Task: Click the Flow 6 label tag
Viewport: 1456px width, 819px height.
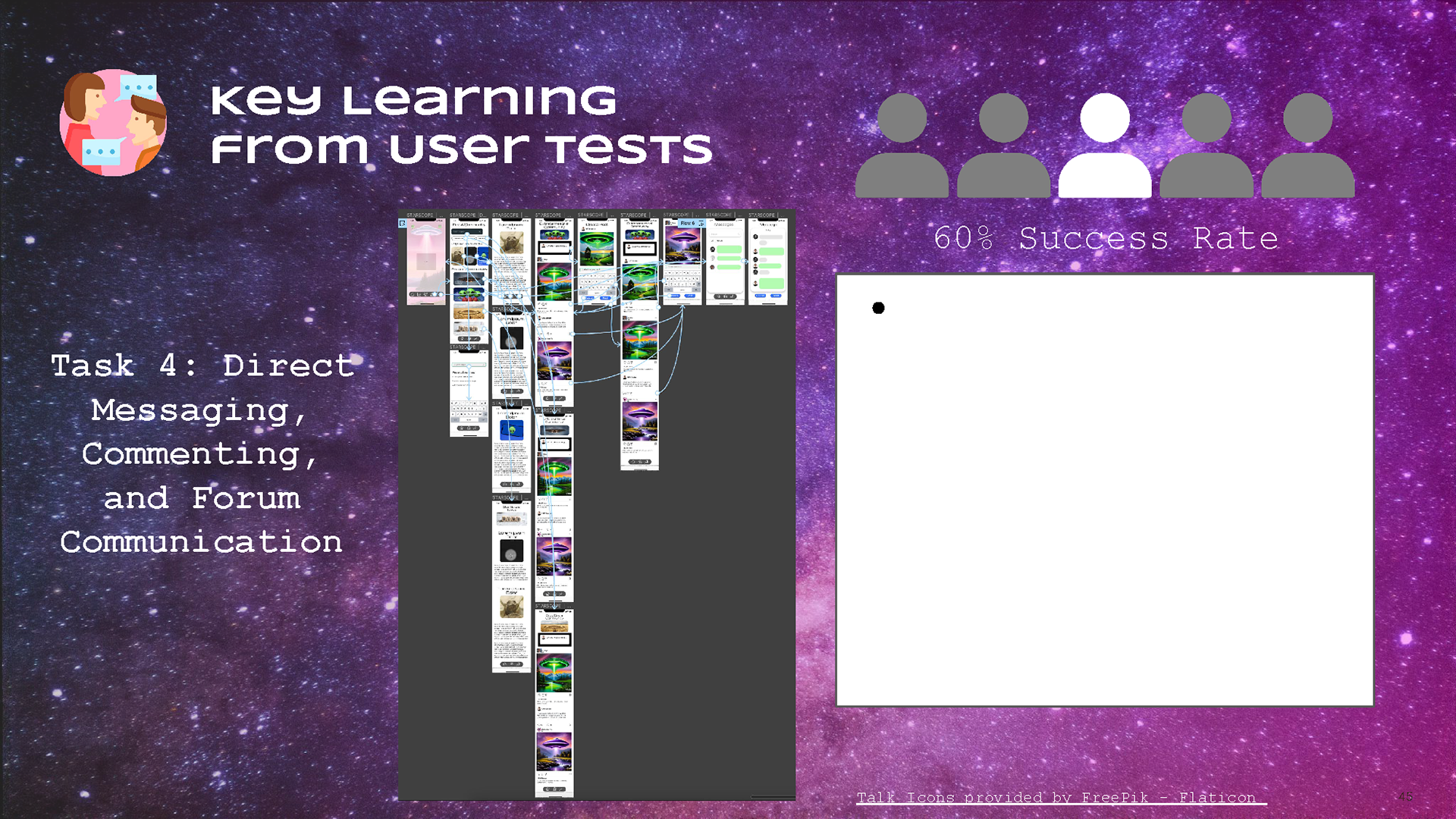Action: [x=687, y=223]
